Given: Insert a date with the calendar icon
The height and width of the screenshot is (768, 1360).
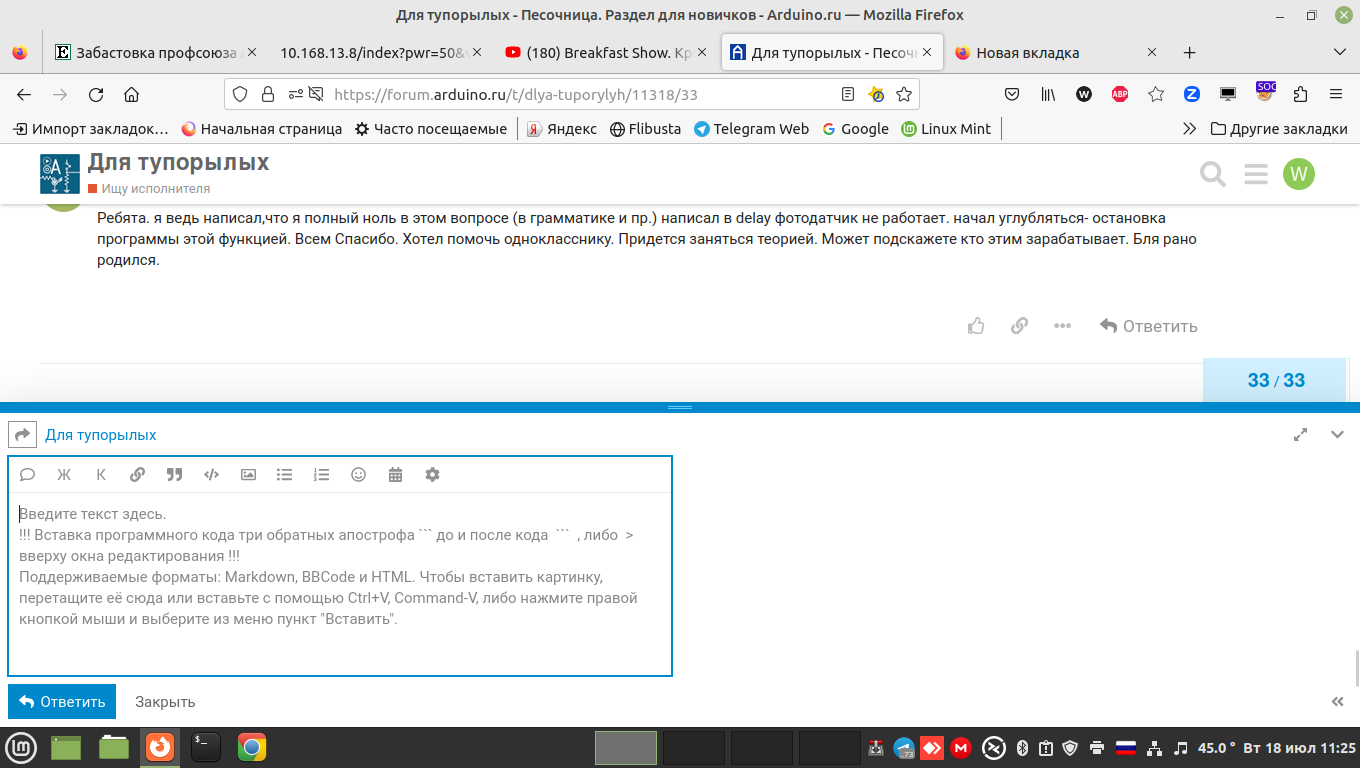Looking at the screenshot, I should [x=395, y=475].
